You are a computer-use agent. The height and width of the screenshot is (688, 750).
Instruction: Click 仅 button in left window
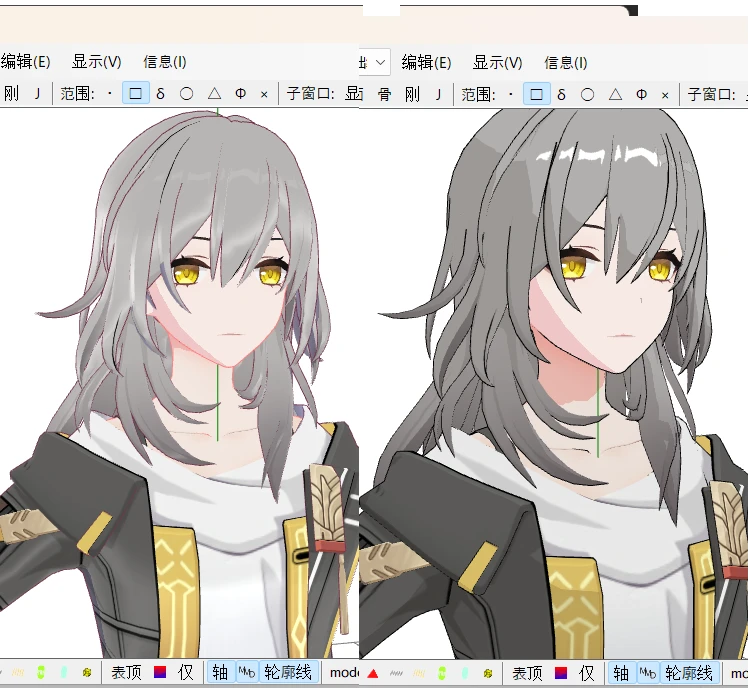point(186,673)
